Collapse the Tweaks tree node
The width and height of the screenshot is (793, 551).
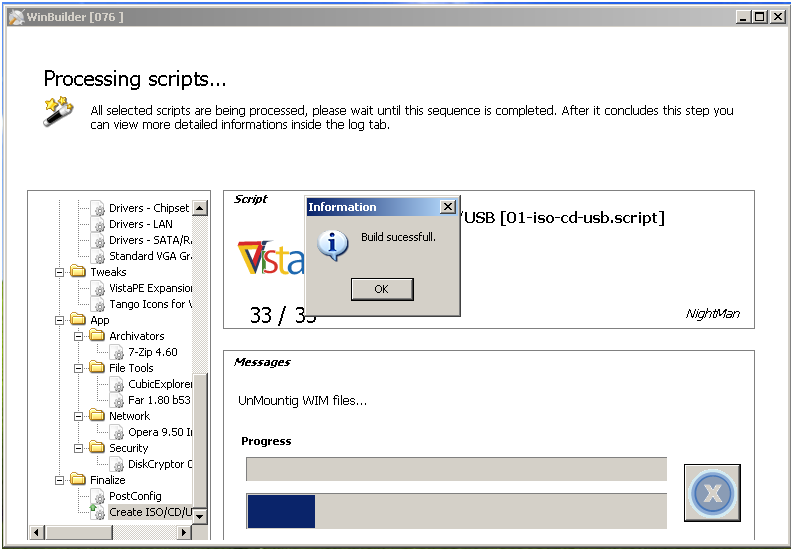pyautogui.click(x=60, y=272)
